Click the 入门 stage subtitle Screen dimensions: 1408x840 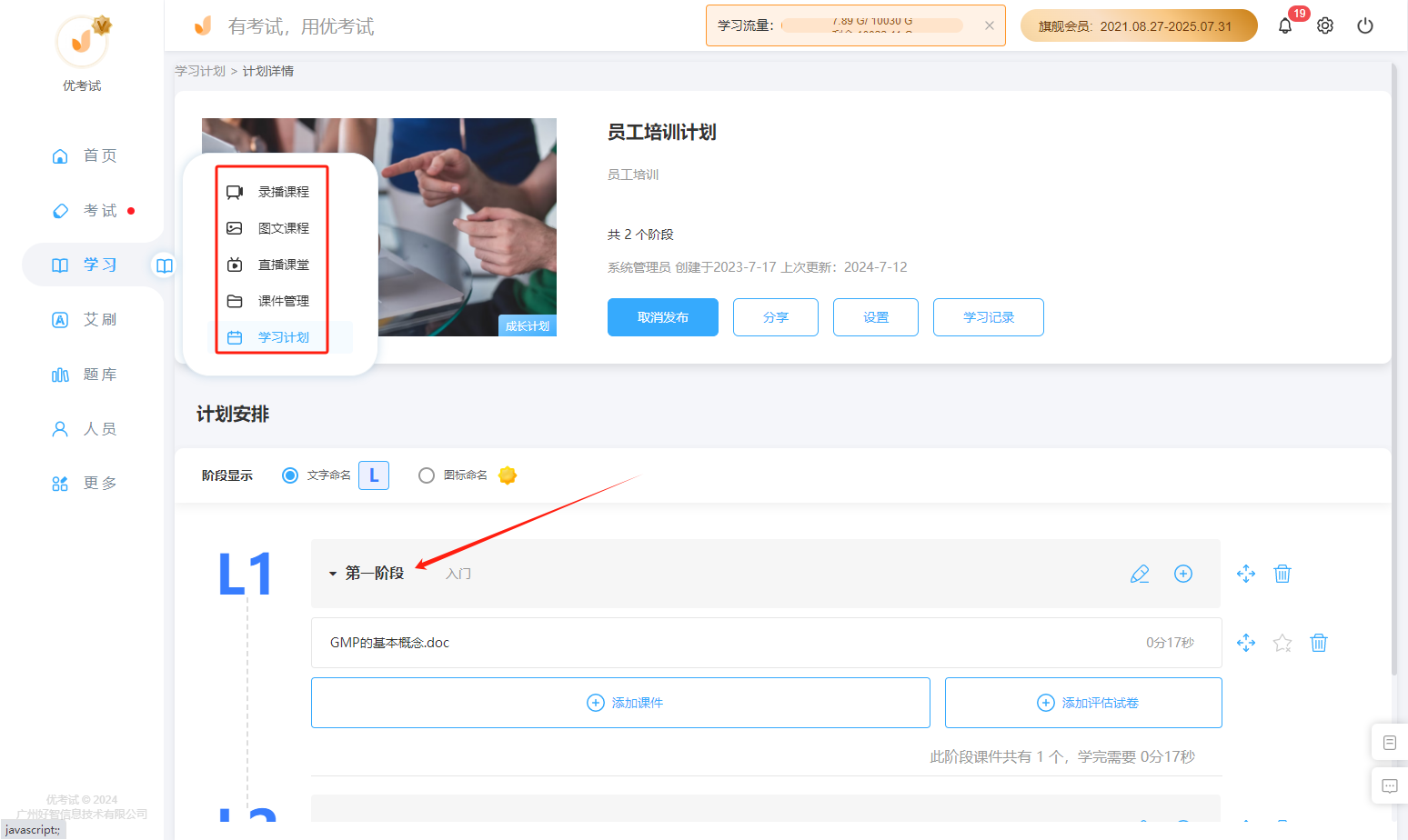coord(458,574)
